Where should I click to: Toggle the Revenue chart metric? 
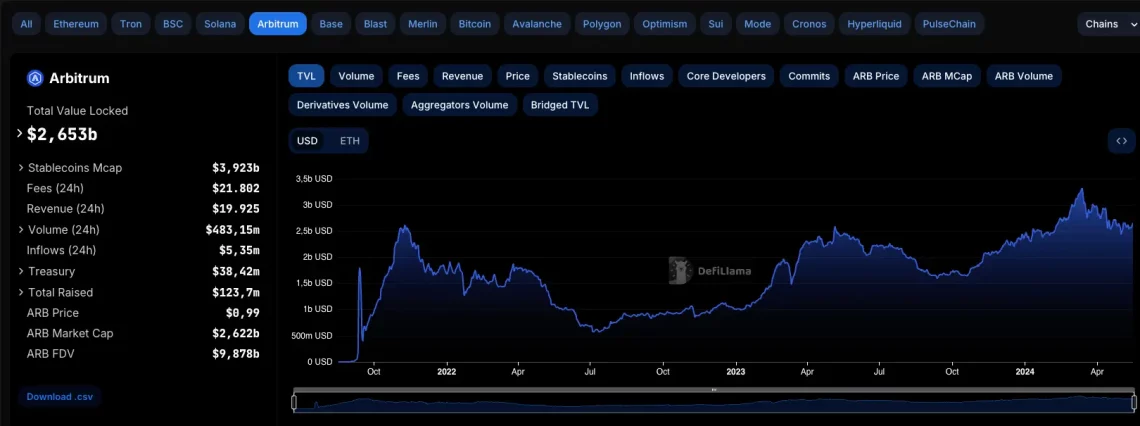coord(462,76)
